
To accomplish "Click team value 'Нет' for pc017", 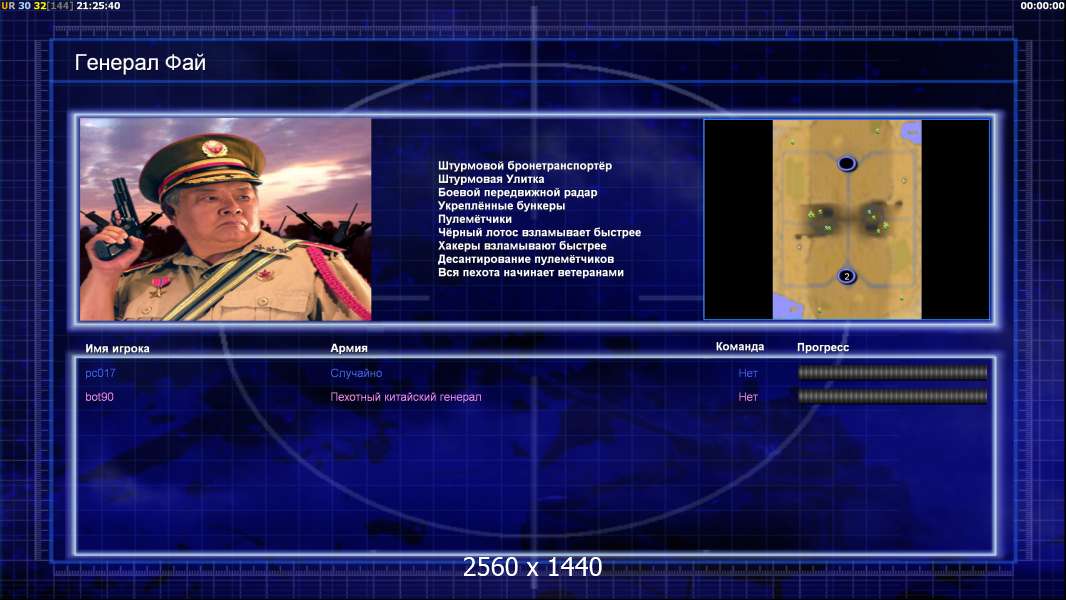I will [x=748, y=373].
